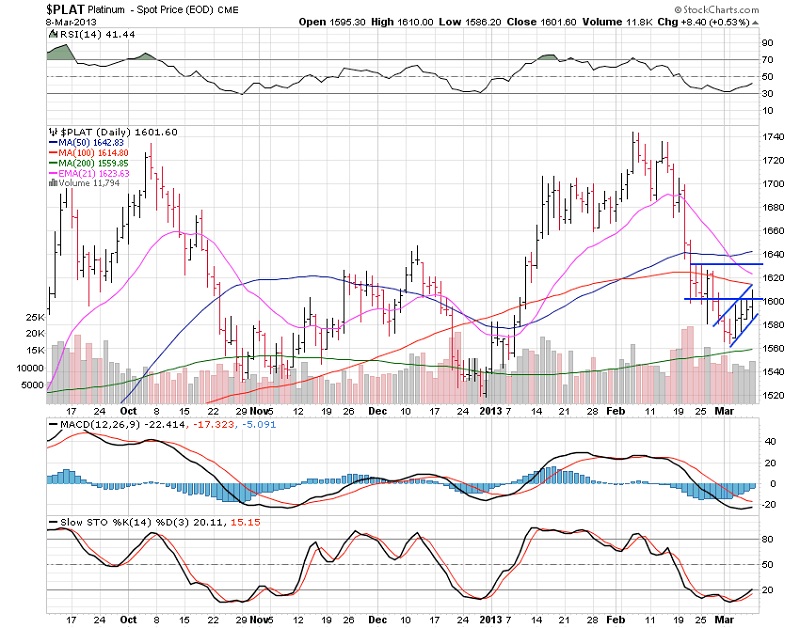Click the 8-Mar-2013 date label
The height and width of the screenshot is (628, 800).
71,22
